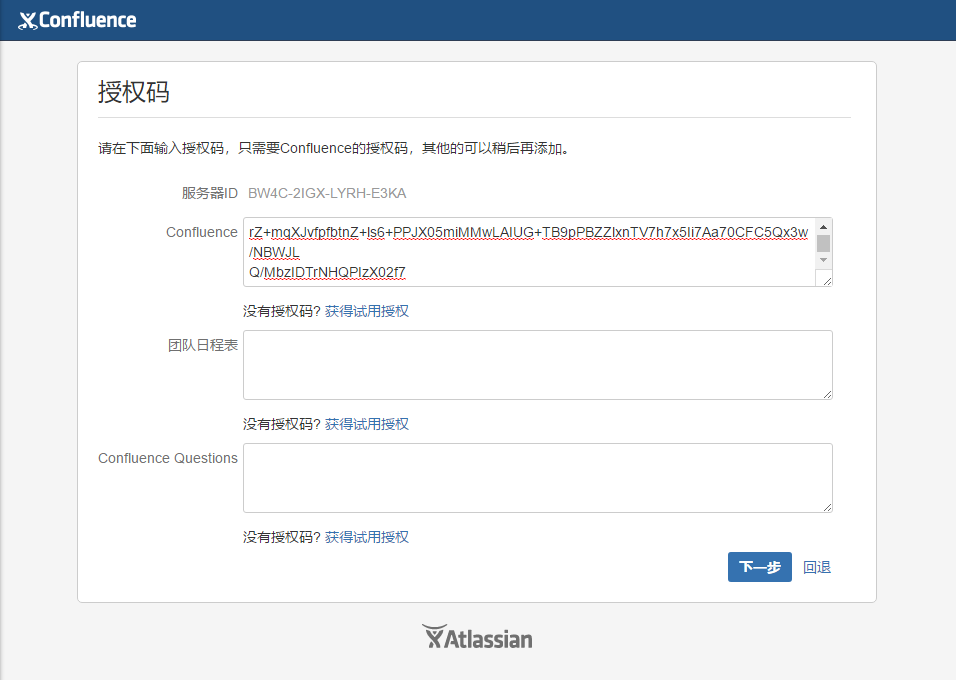Click the resize handle of the Confluence Questions box
The image size is (956, 680).
[827, 507]
